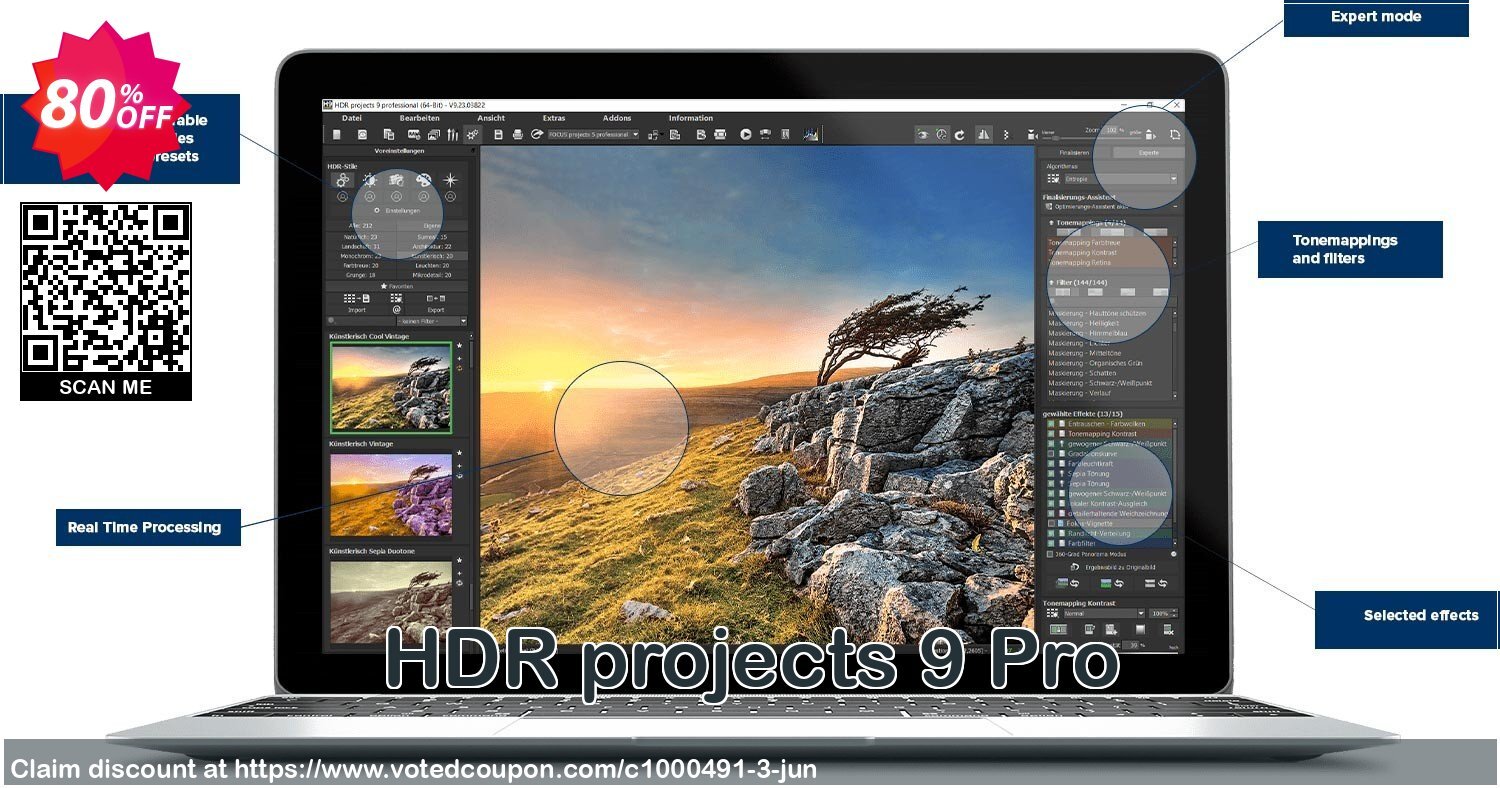The height and width of the screenshot is (788, 1500).
Task: Collapse the Optimierungs-Assistent panel
Action: tap(1175, 207)
